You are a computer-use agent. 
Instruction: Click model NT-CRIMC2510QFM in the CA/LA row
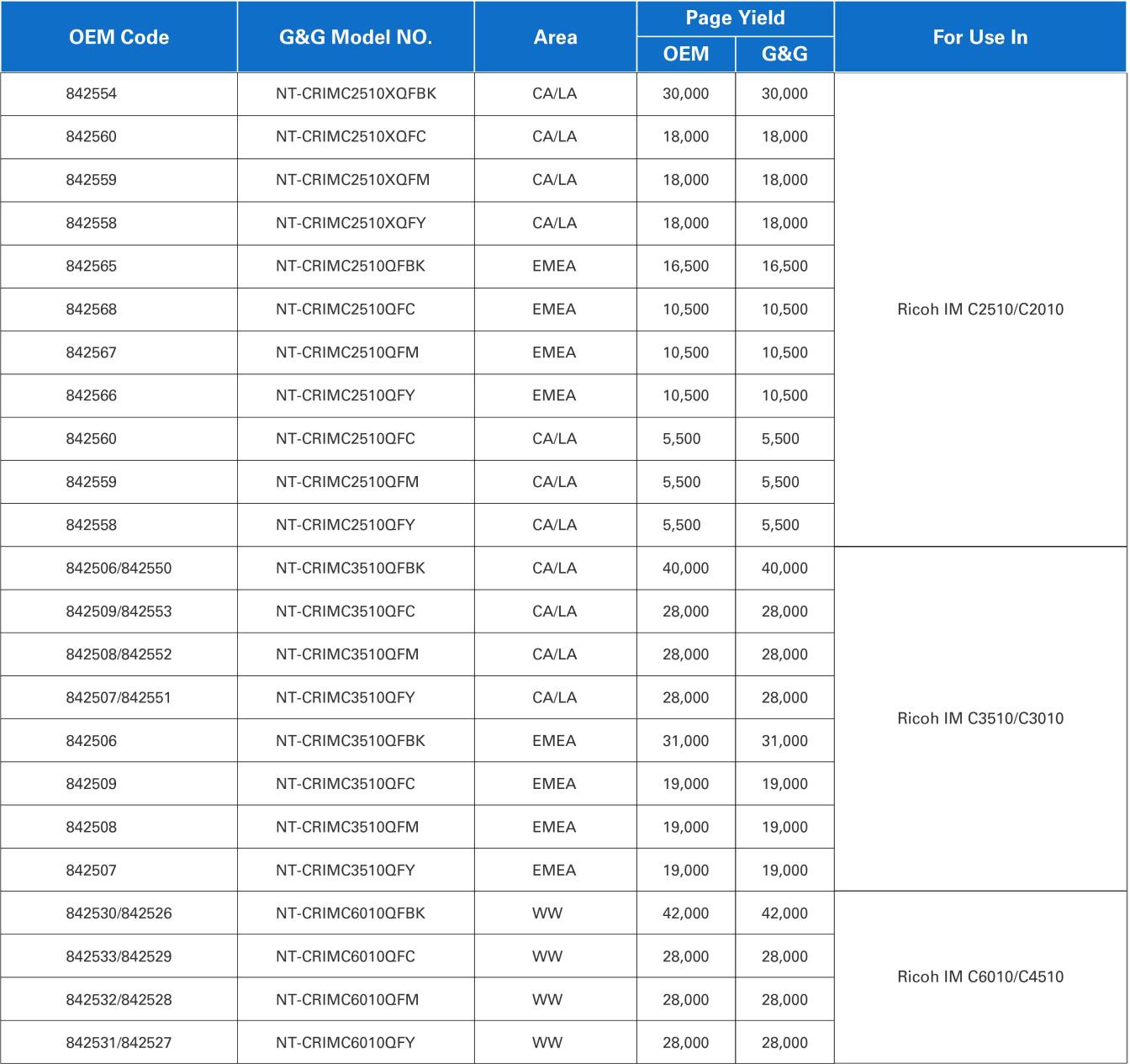347,482
